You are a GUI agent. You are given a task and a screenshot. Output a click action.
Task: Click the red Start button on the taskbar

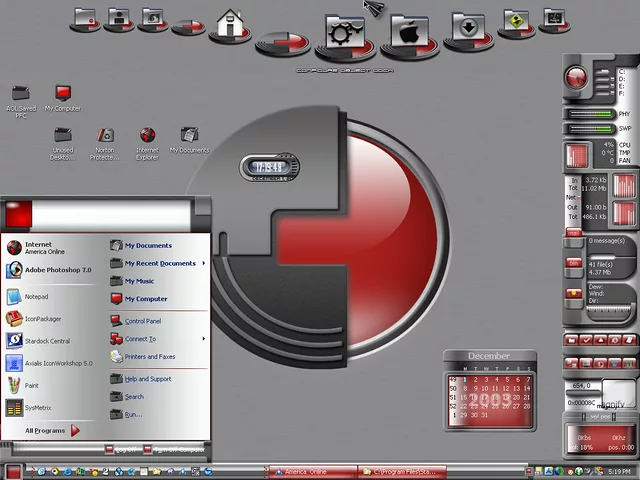(13, 472)
